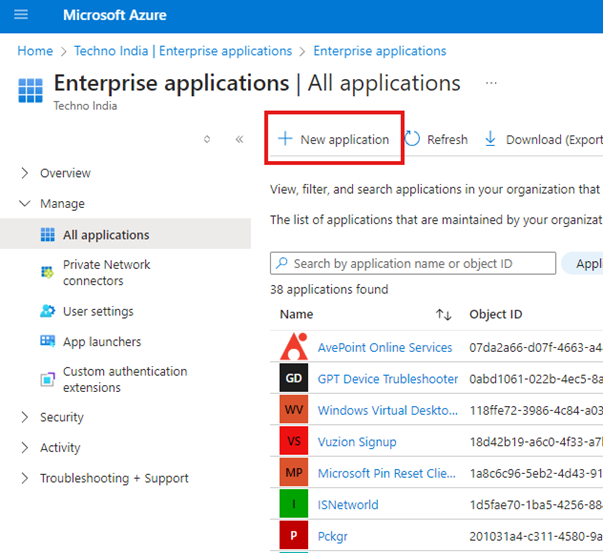
Task: Open User settings
Action: point(98,311)
